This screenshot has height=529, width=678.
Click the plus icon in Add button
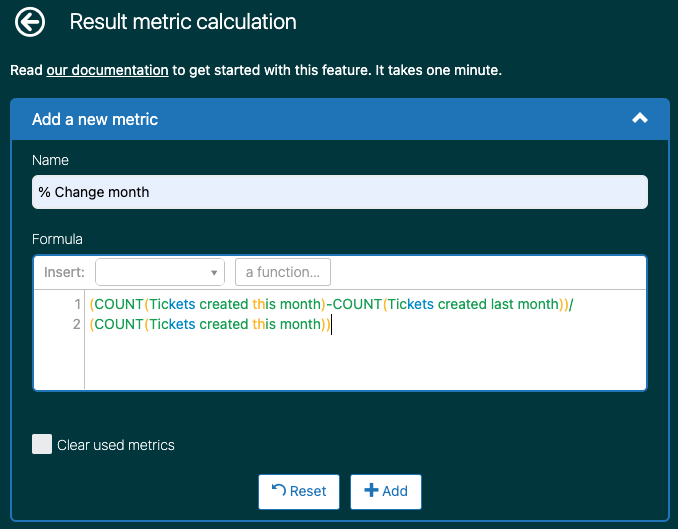click(x=371, y=491)
